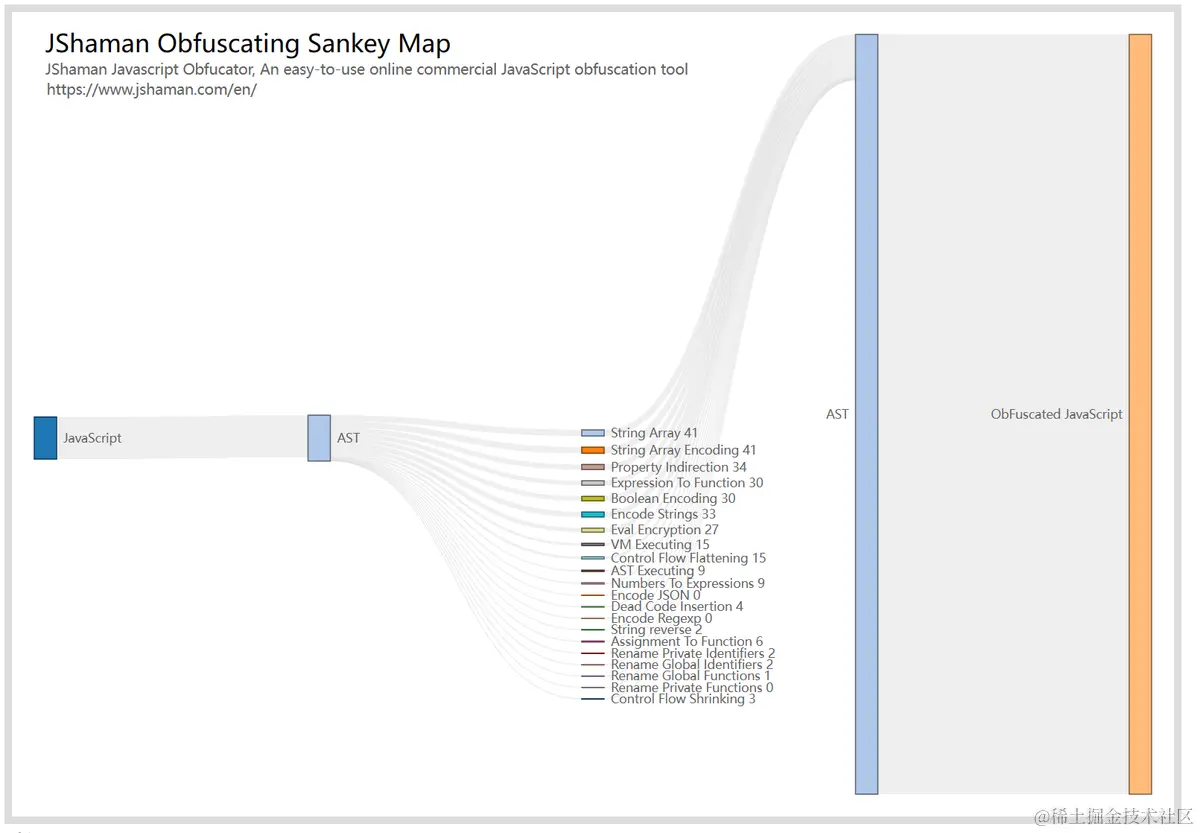
Task: Click the 'Rename Global Identifiers 2' label
Action: coord(692,665)
